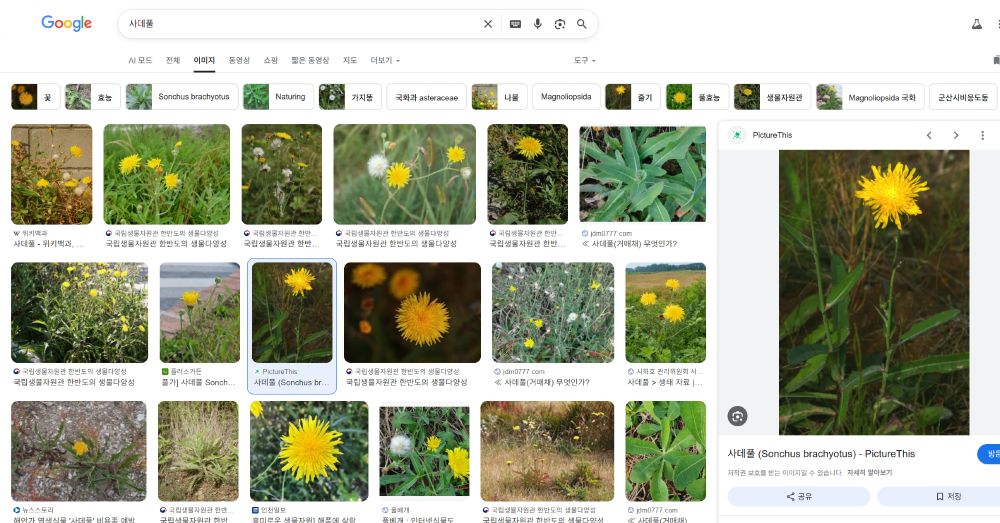Switch to AI 모드 tab
The height and width of the screenshot is (523, 1000).
click(x=140, y=60)
